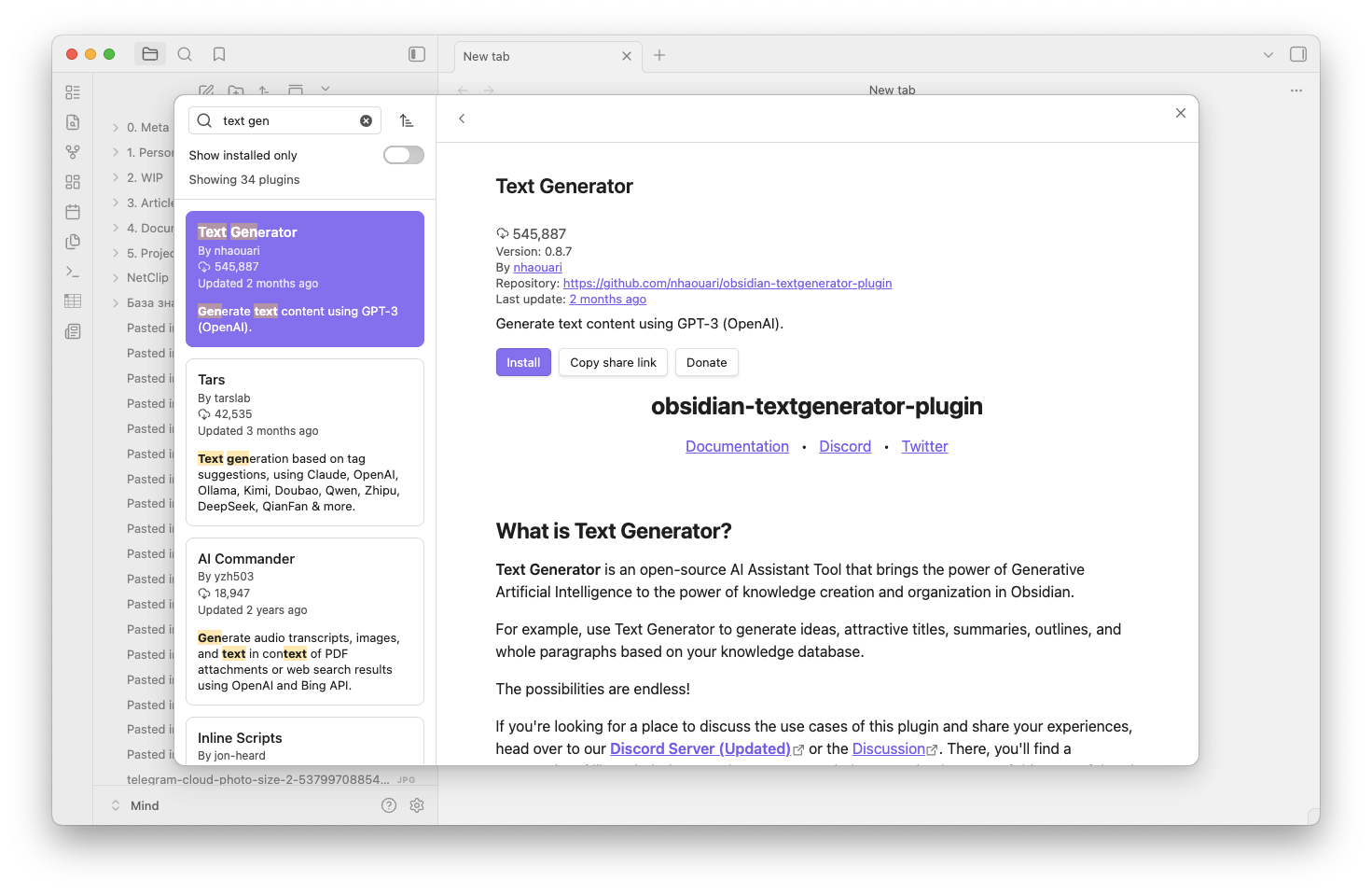The width and height of the screenshot is (1372, 894).
Task: Click the telegram-cloud-photo JPG file
Action: click(270, 779)
